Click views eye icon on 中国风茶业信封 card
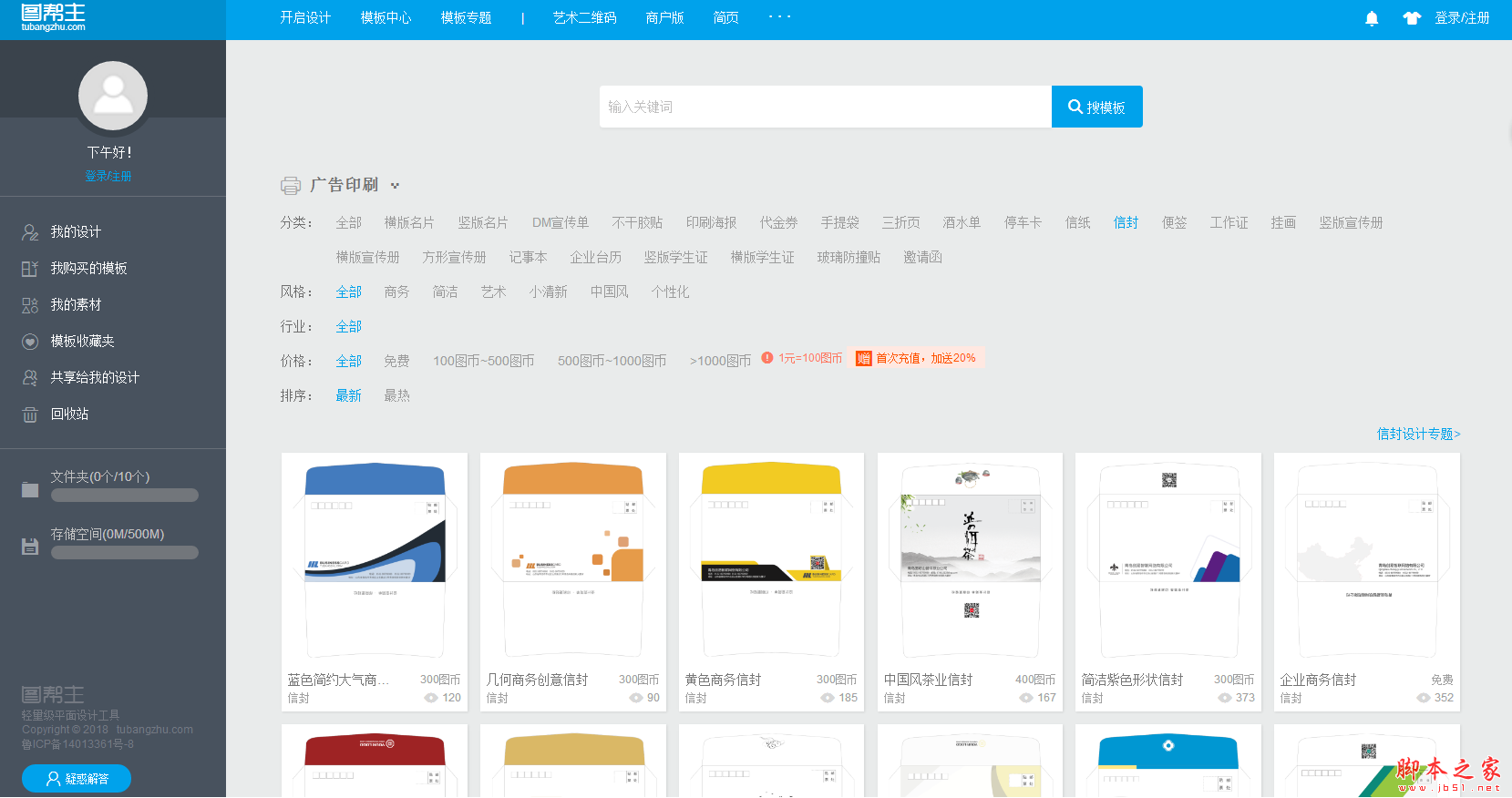 pyautogui.click(x=1026, y=698)
